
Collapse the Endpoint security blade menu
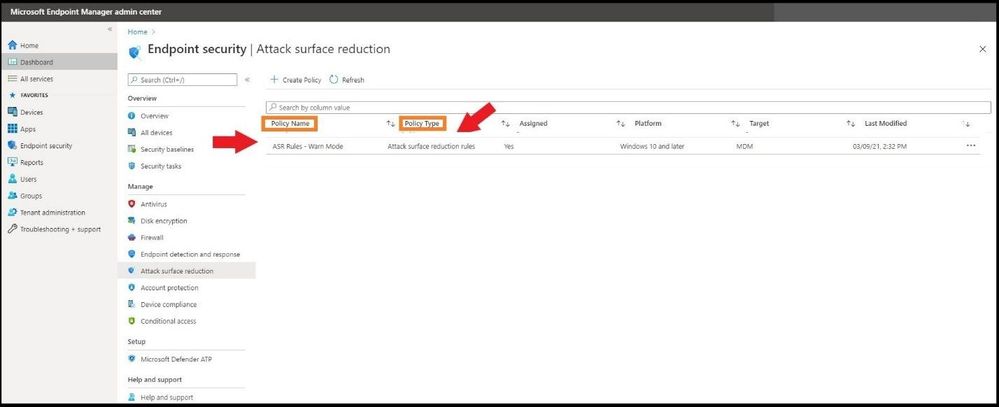click(x=247, y=80)
